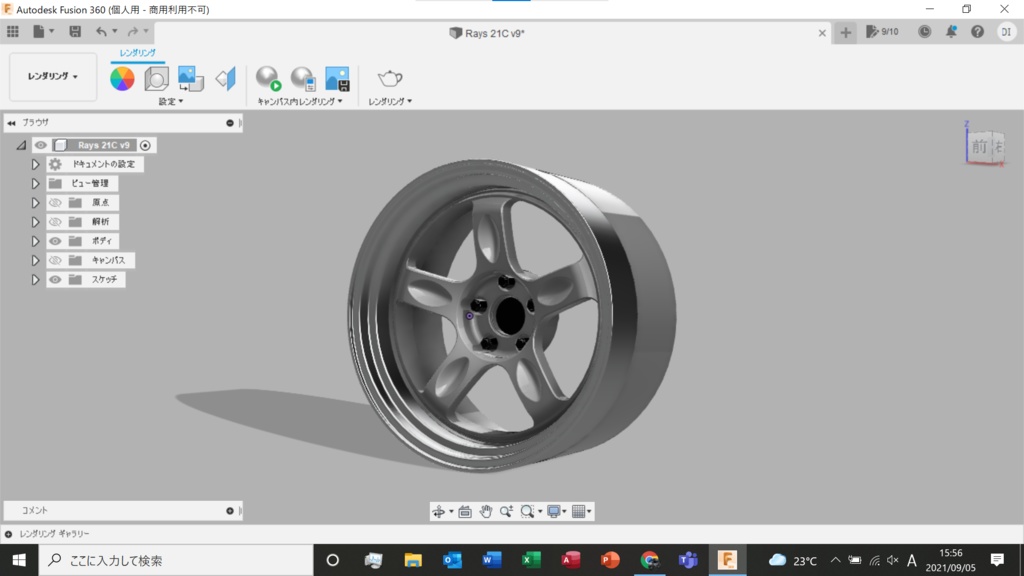
Task: Activate Rays 21C v9 component radio button
Action: click(145, 145)
